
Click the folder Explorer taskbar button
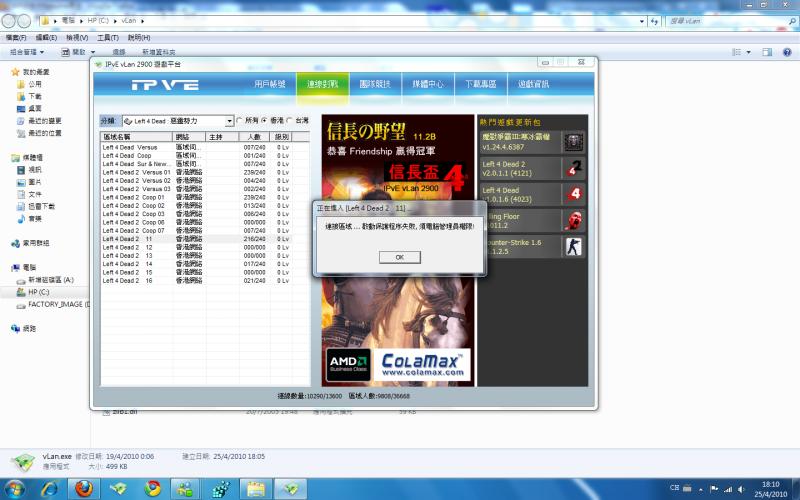(x=256, y=488)
